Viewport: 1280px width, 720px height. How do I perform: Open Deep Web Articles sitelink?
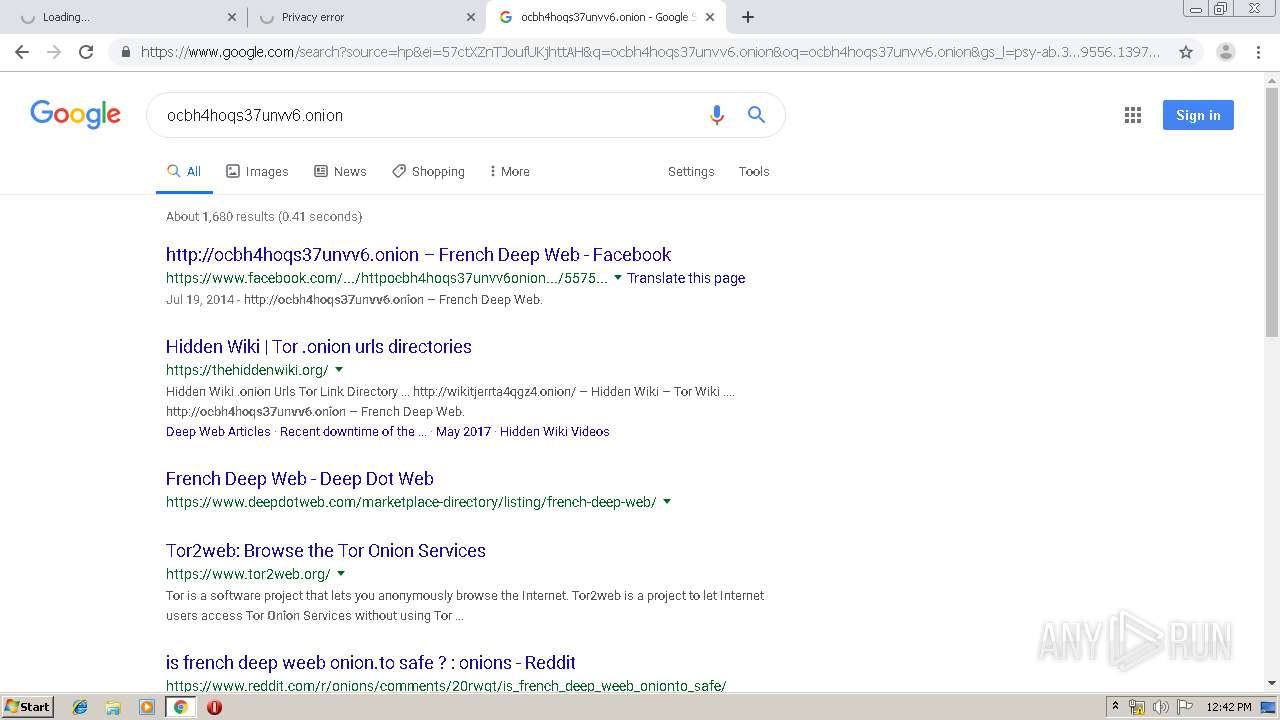218,432
